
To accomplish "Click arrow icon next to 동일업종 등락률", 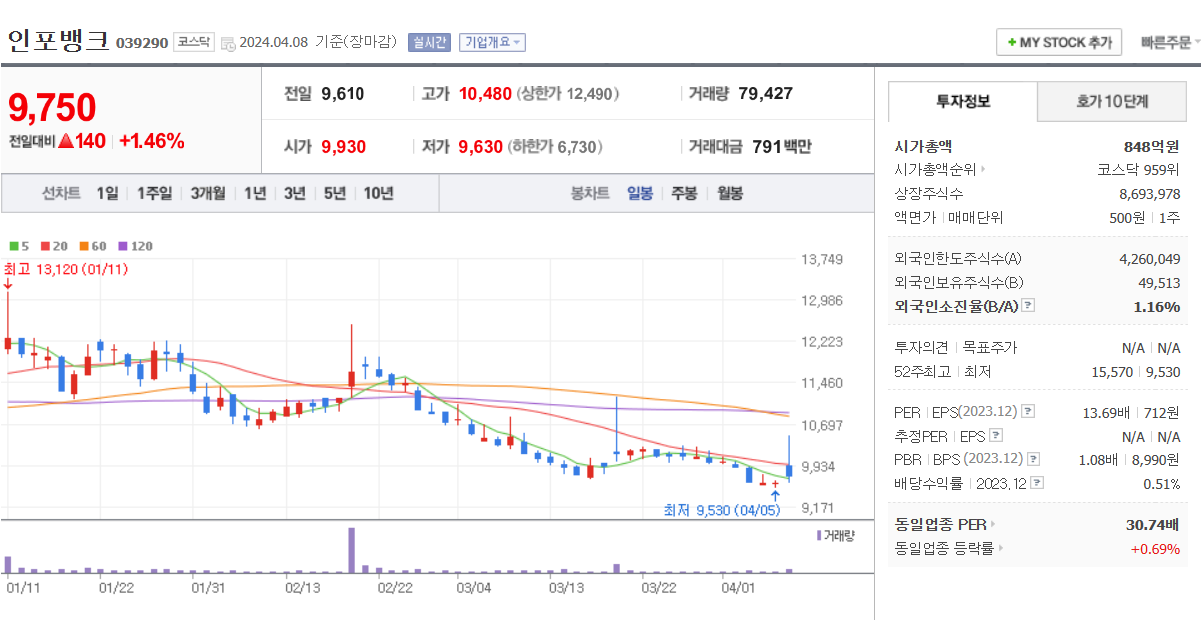I will coord(1001,548).
